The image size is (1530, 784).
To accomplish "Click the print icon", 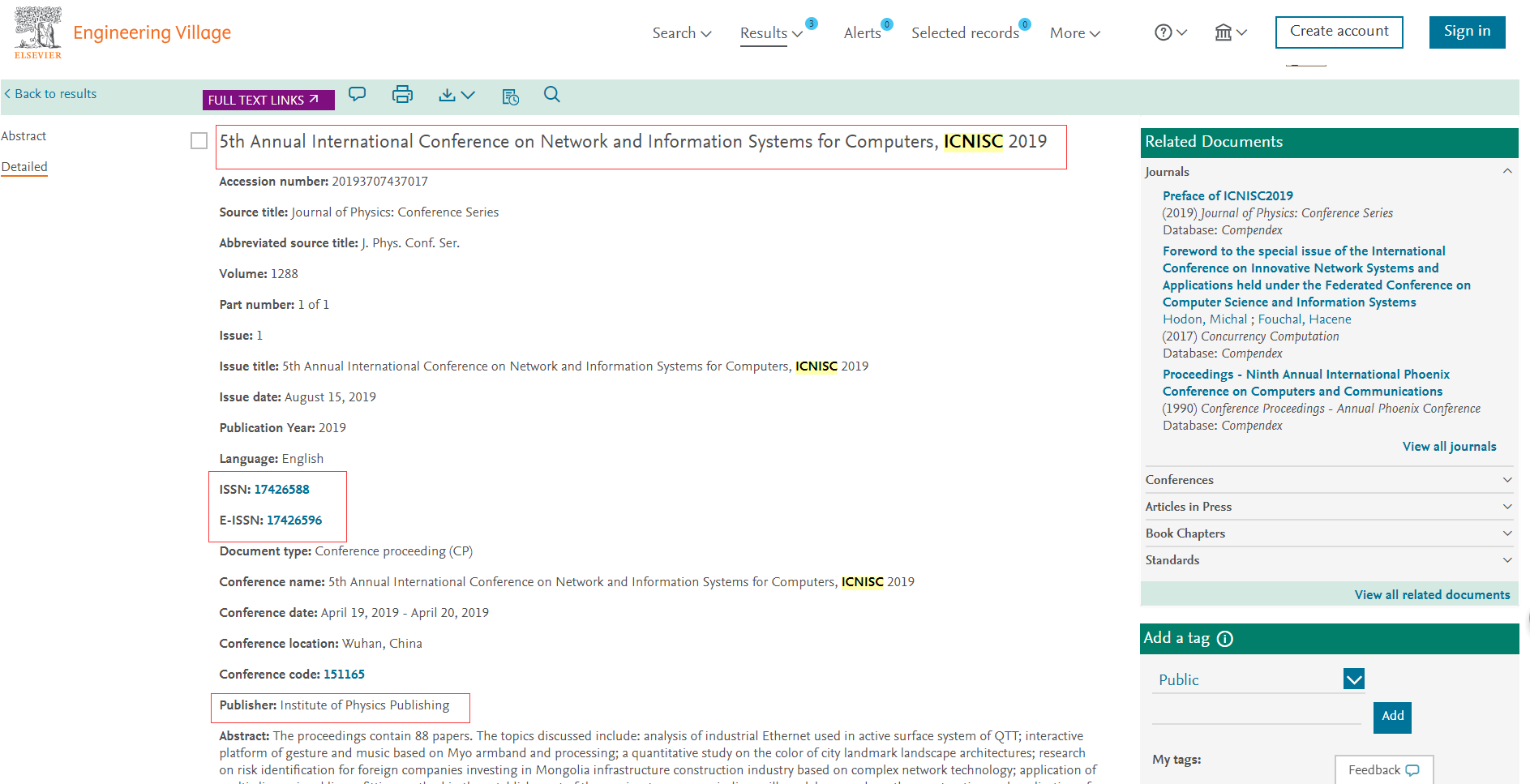I will tap(402, 94).
